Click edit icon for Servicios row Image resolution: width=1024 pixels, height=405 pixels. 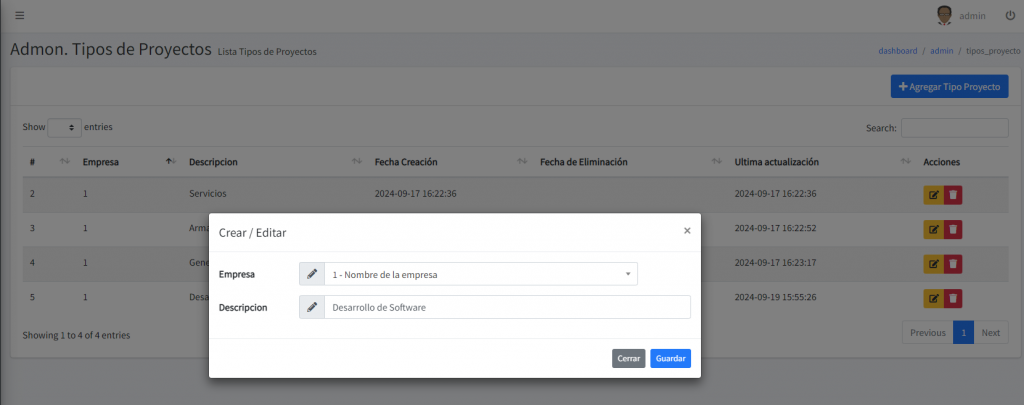(x=933, y=195)
